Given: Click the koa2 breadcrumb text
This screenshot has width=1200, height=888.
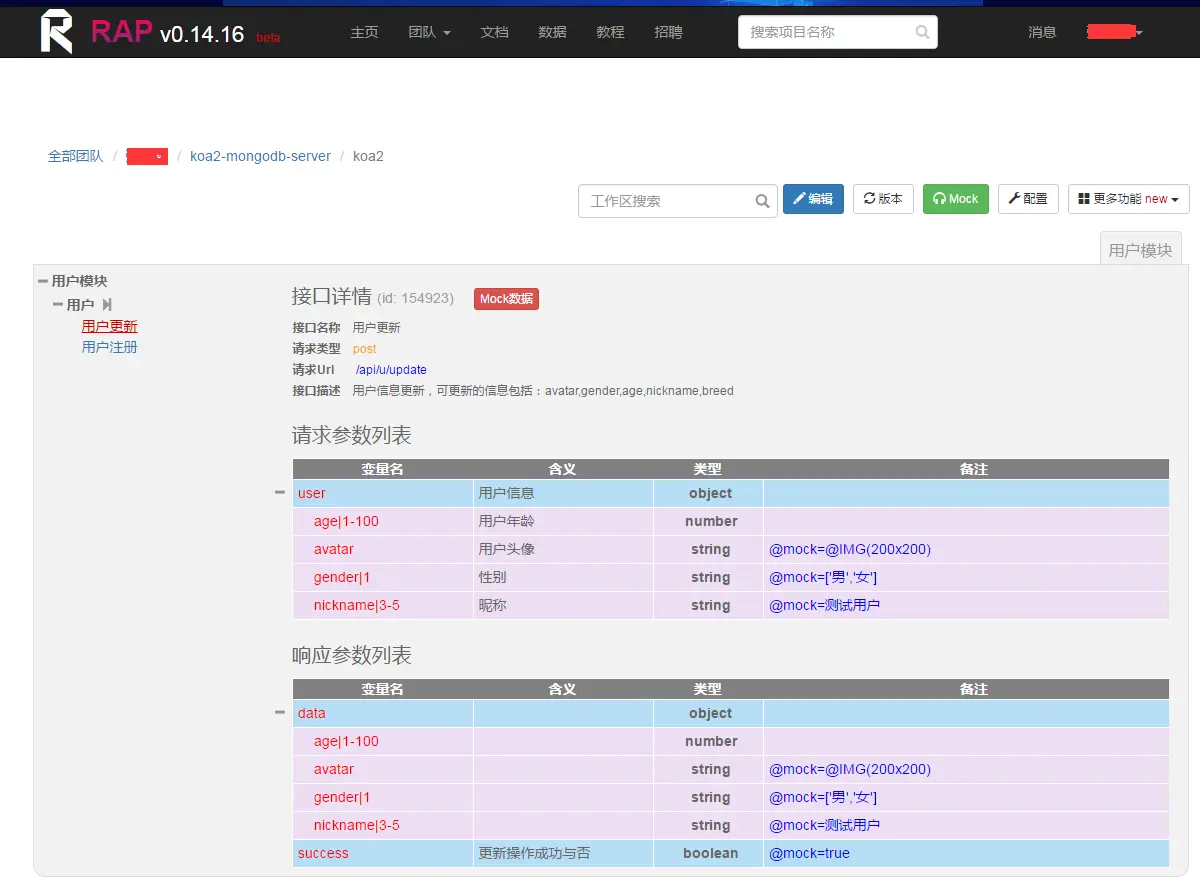Looking at the screenshot, I should (368, 156).
